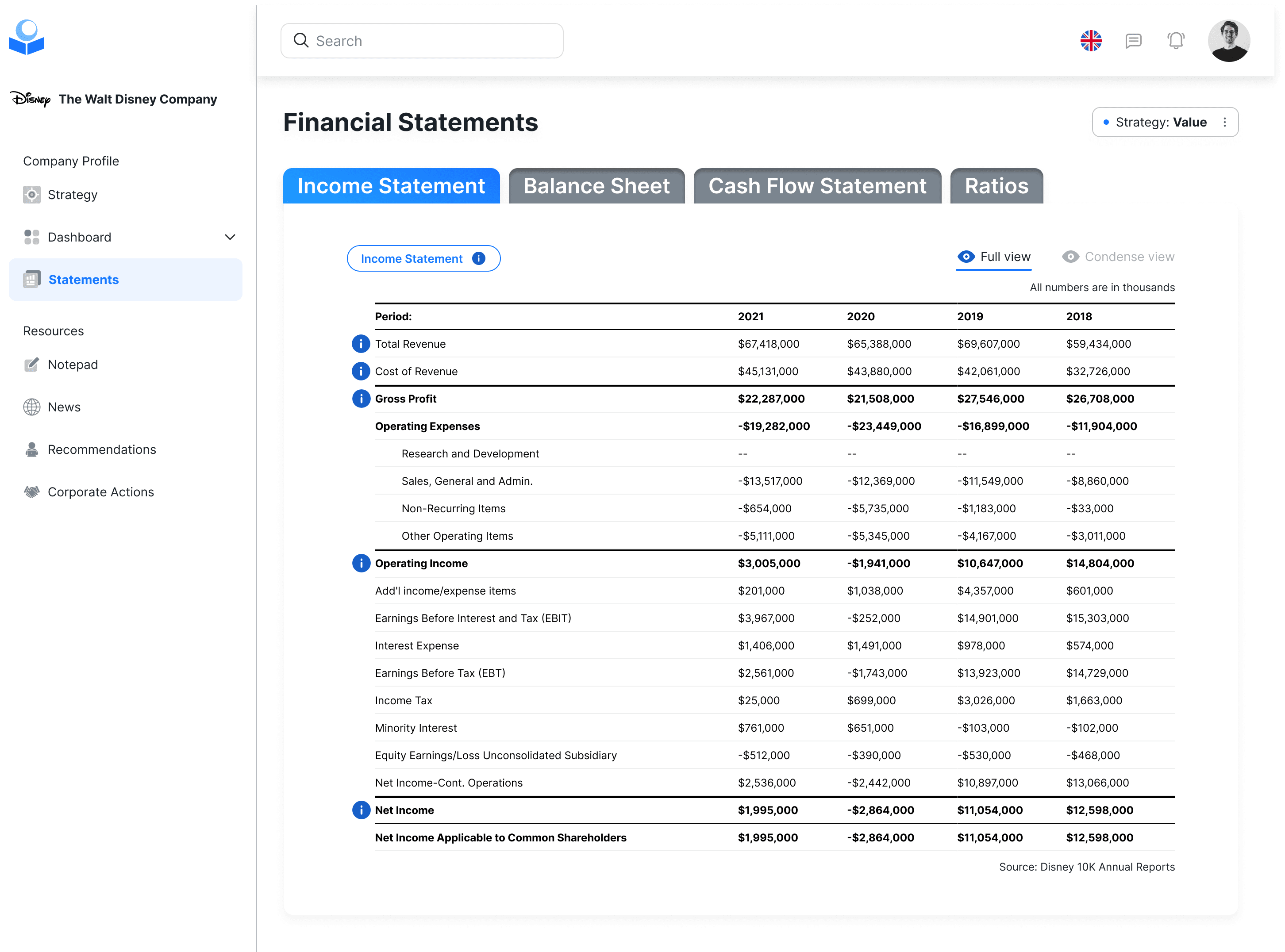The height and width of the screenshot is (952, 1285).
Task: Open the Strategy: Value dropdown
Action: point(1165,122)
